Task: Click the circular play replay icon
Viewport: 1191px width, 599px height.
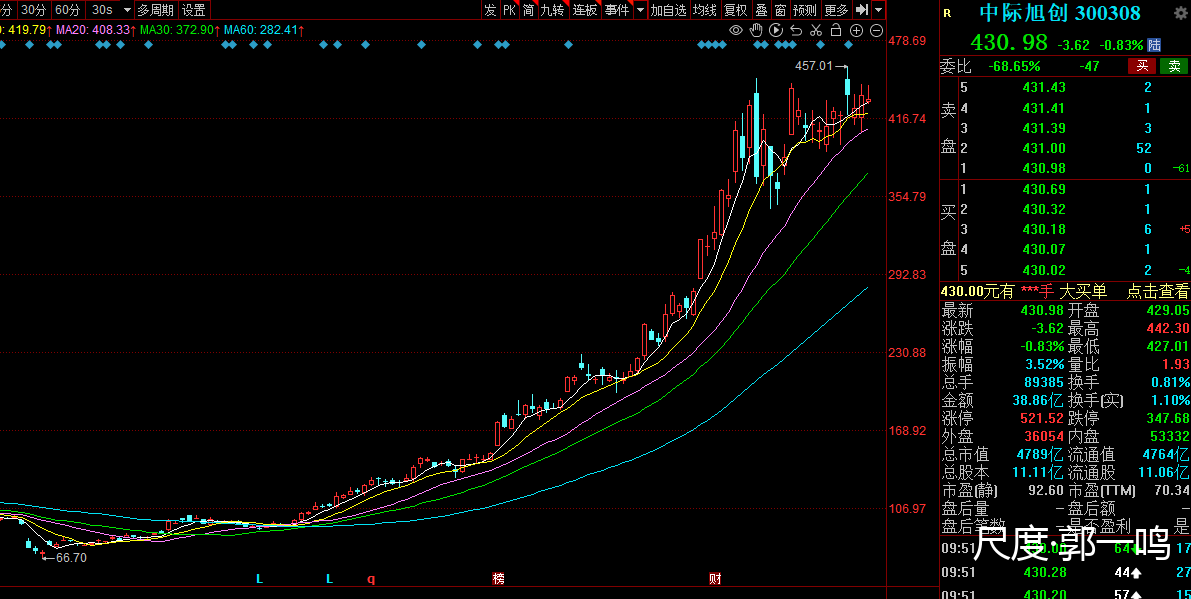Action: click(775, 30)
